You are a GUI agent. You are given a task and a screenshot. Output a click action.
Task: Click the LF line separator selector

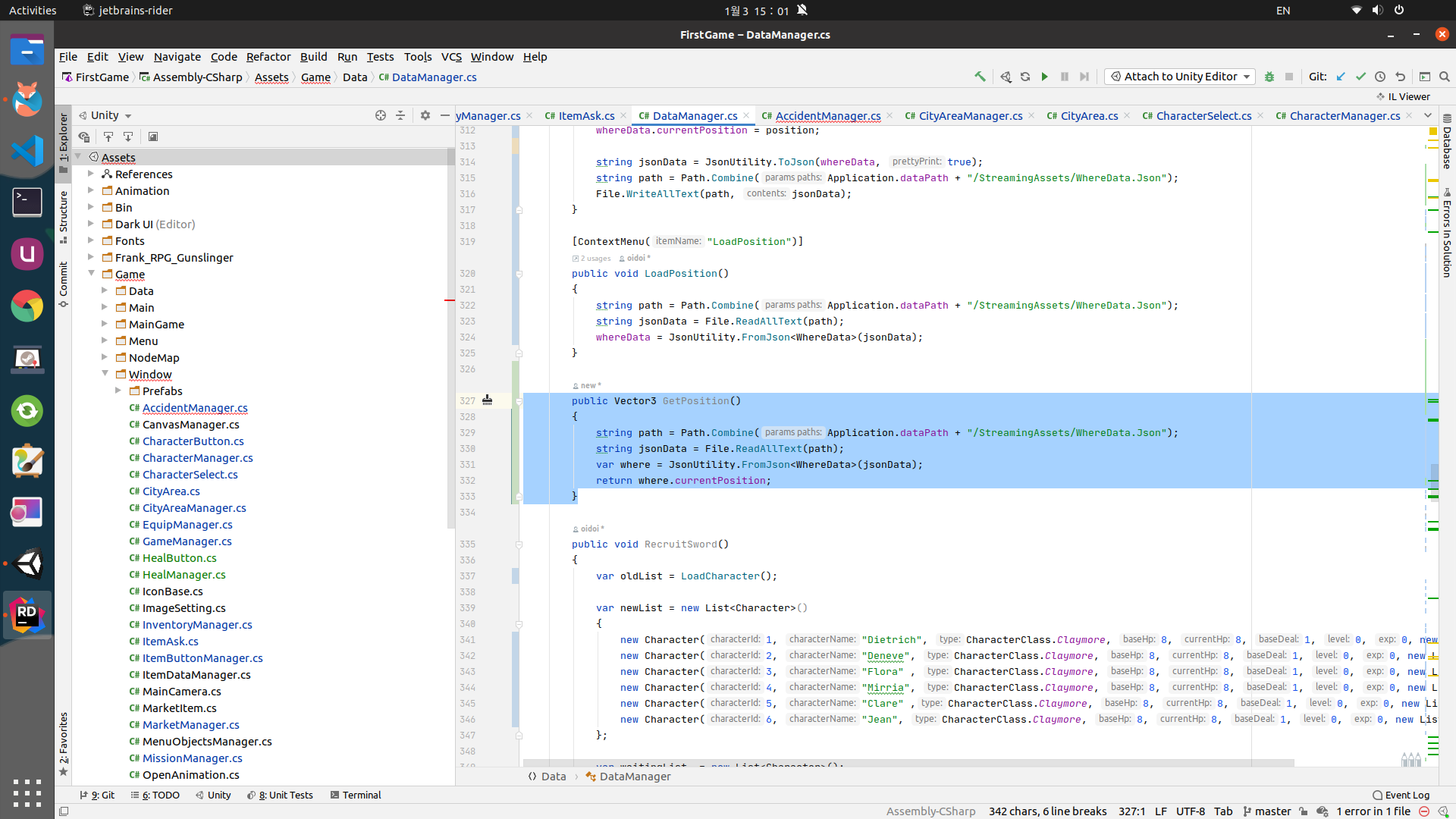[x=1161, y=811]
